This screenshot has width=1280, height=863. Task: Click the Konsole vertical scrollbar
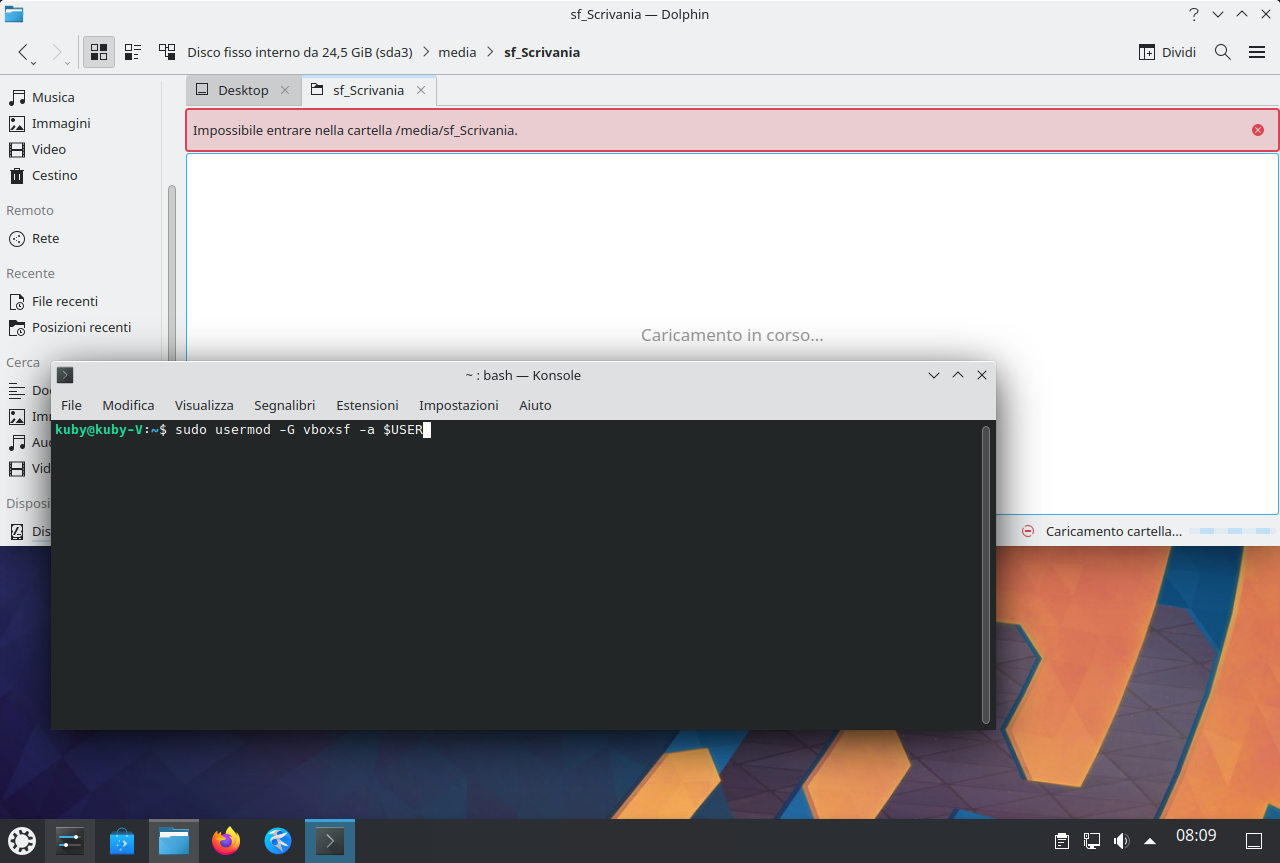point(986,574)
